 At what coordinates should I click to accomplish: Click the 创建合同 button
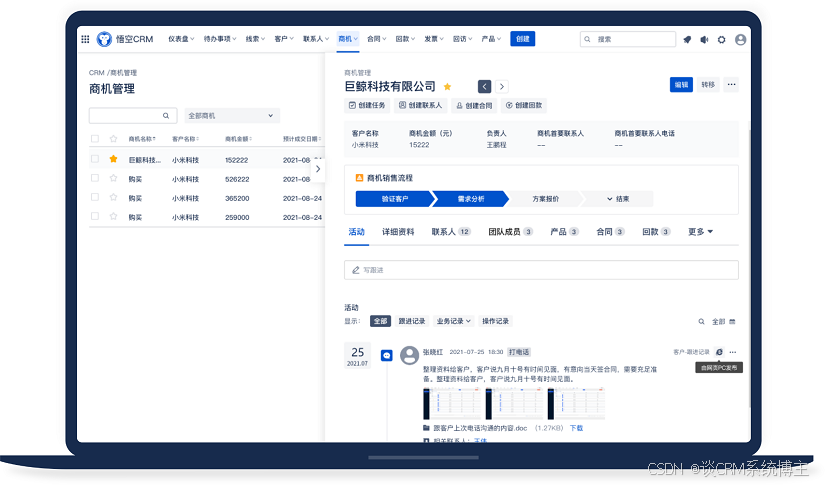[x=474, y=106]
